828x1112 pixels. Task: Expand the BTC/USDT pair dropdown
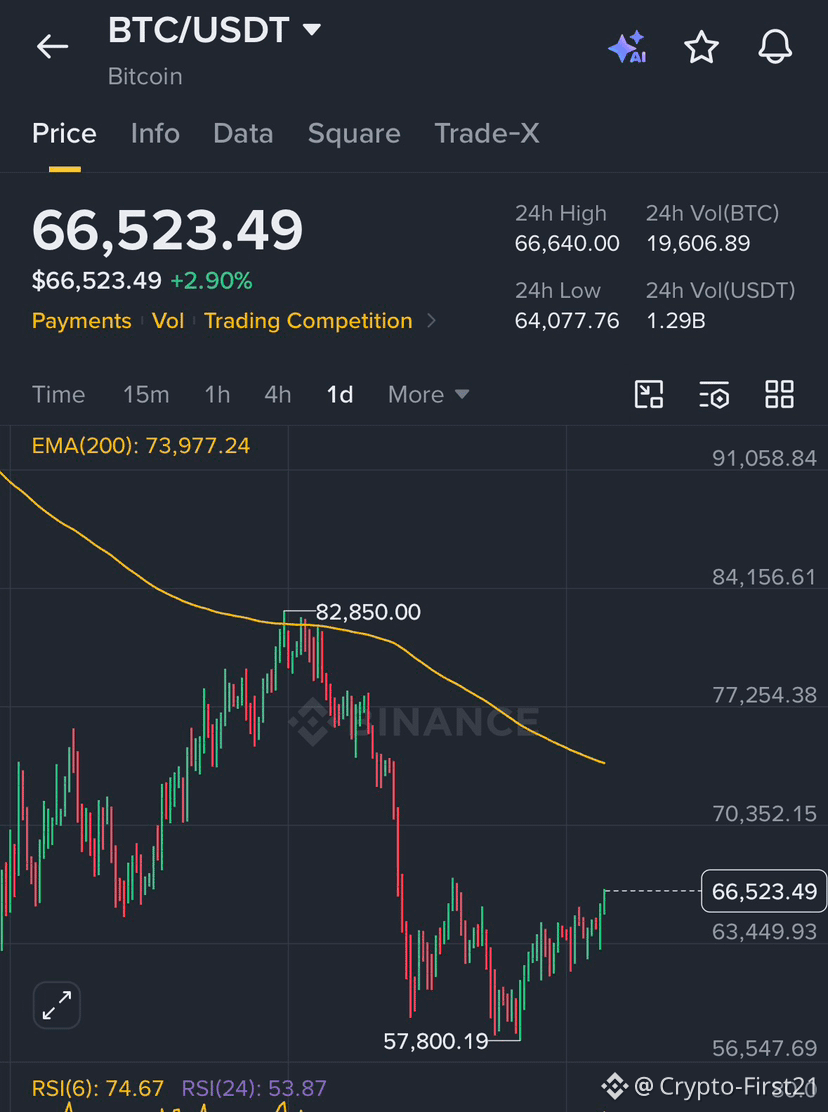point(311,30)
